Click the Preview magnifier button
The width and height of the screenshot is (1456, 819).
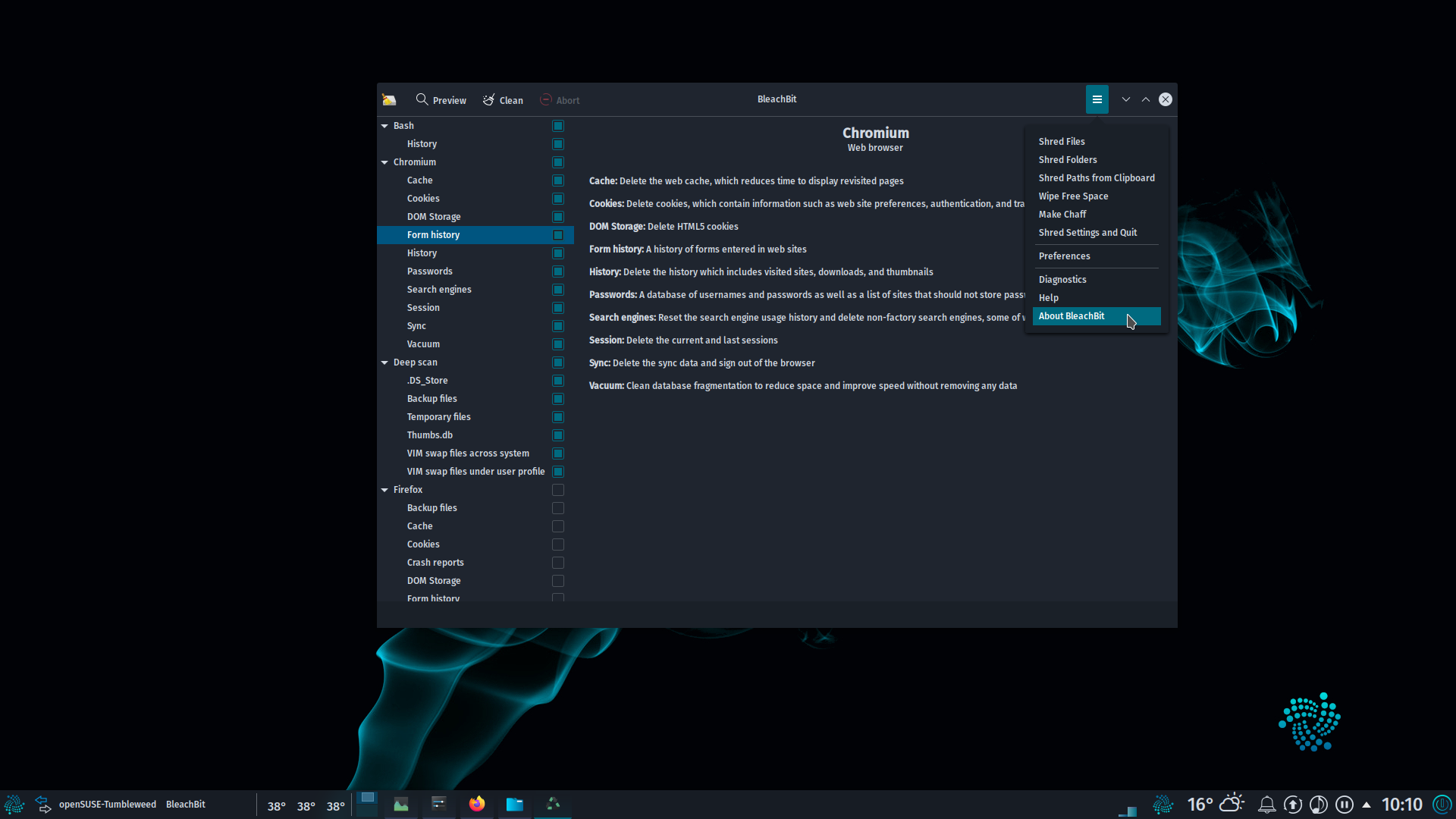[x=441, y=99]
